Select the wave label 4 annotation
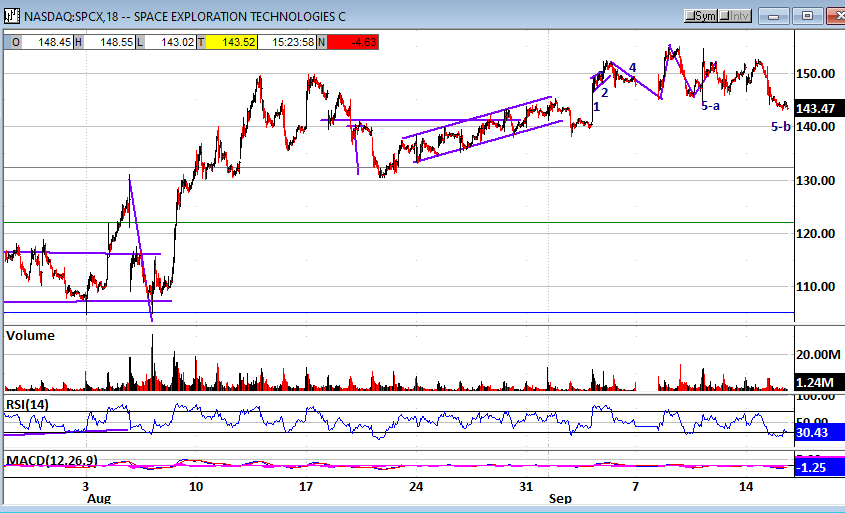This screenshot has width=845, height=513. pos(633,67)
